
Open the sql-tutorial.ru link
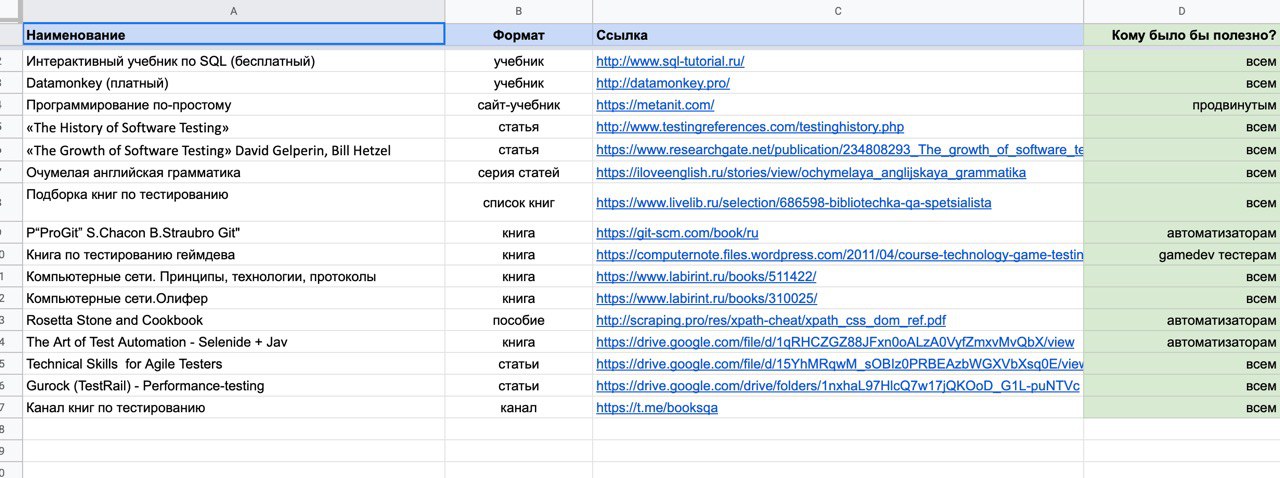point(670,61)
